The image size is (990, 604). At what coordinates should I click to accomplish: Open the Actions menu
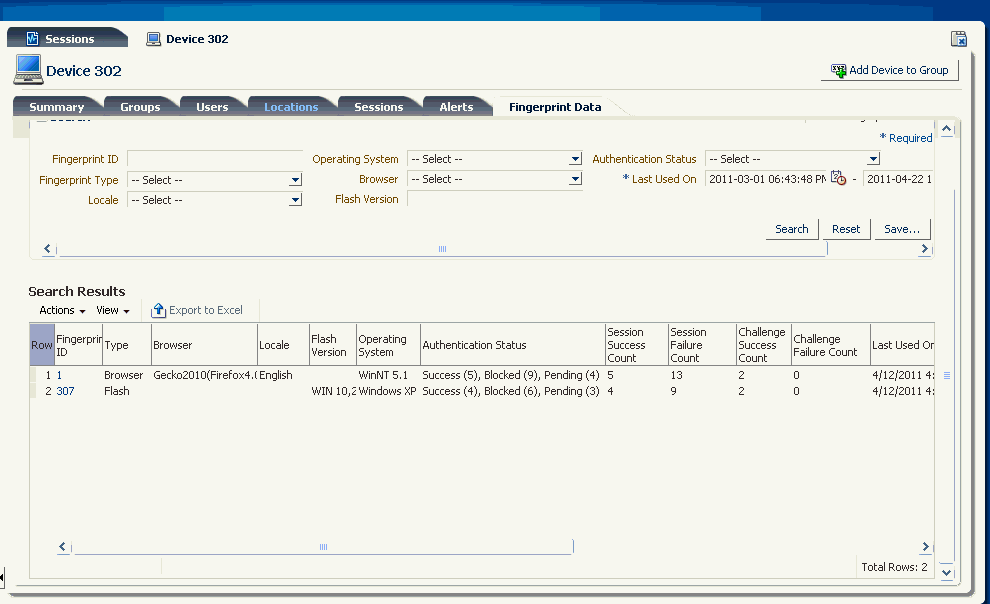click(x=62, y=310)
